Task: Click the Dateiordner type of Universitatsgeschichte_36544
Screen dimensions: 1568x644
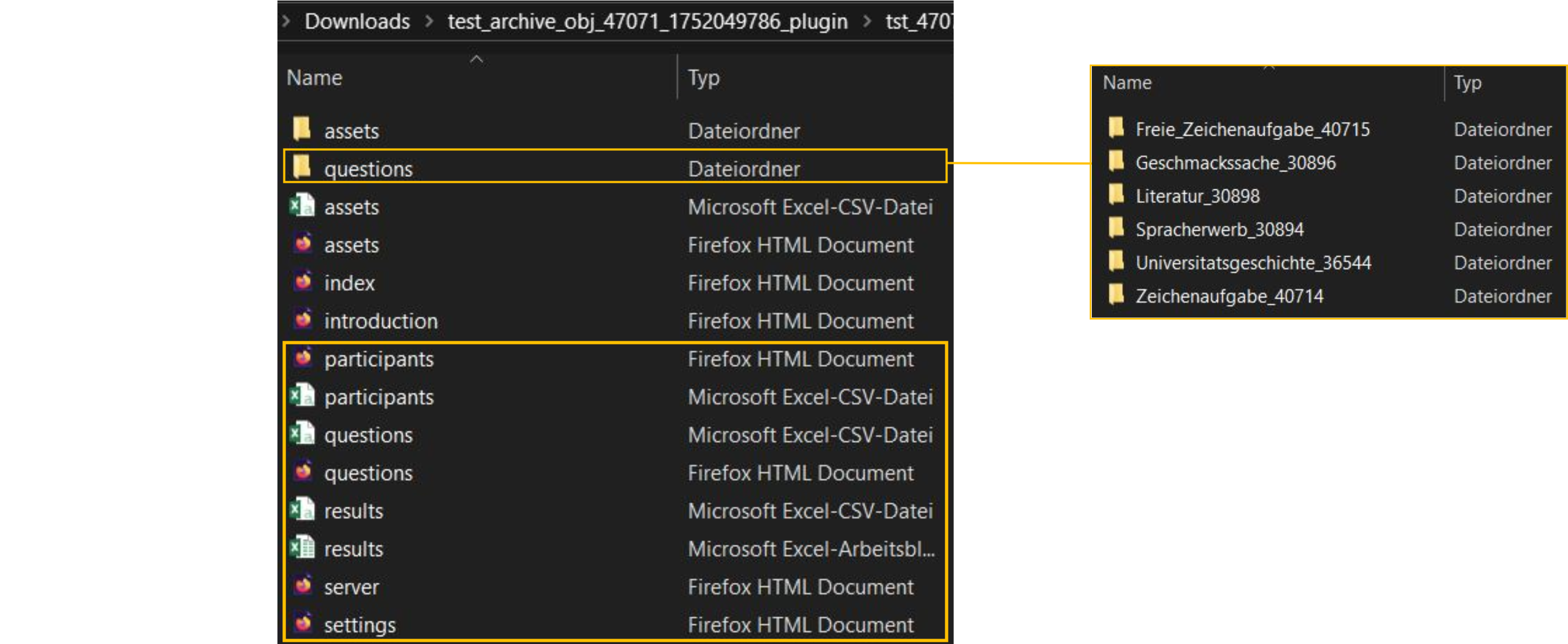Action: pos(1502,263)
